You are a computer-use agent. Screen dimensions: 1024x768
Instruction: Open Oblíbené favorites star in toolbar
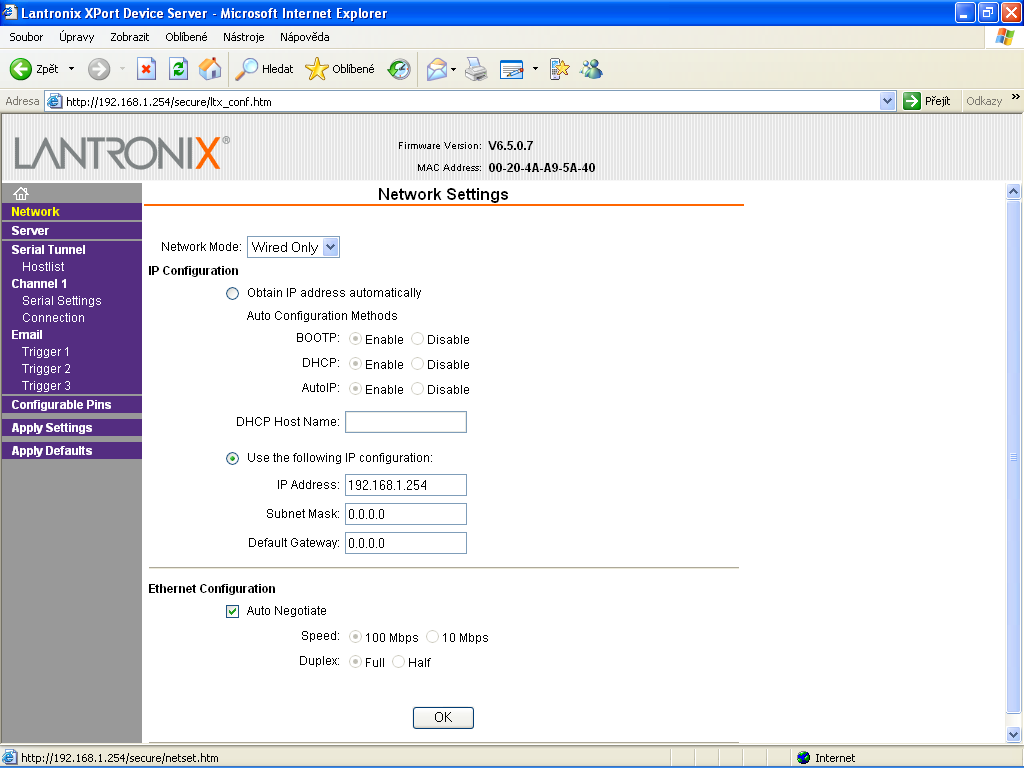point(340,69)
